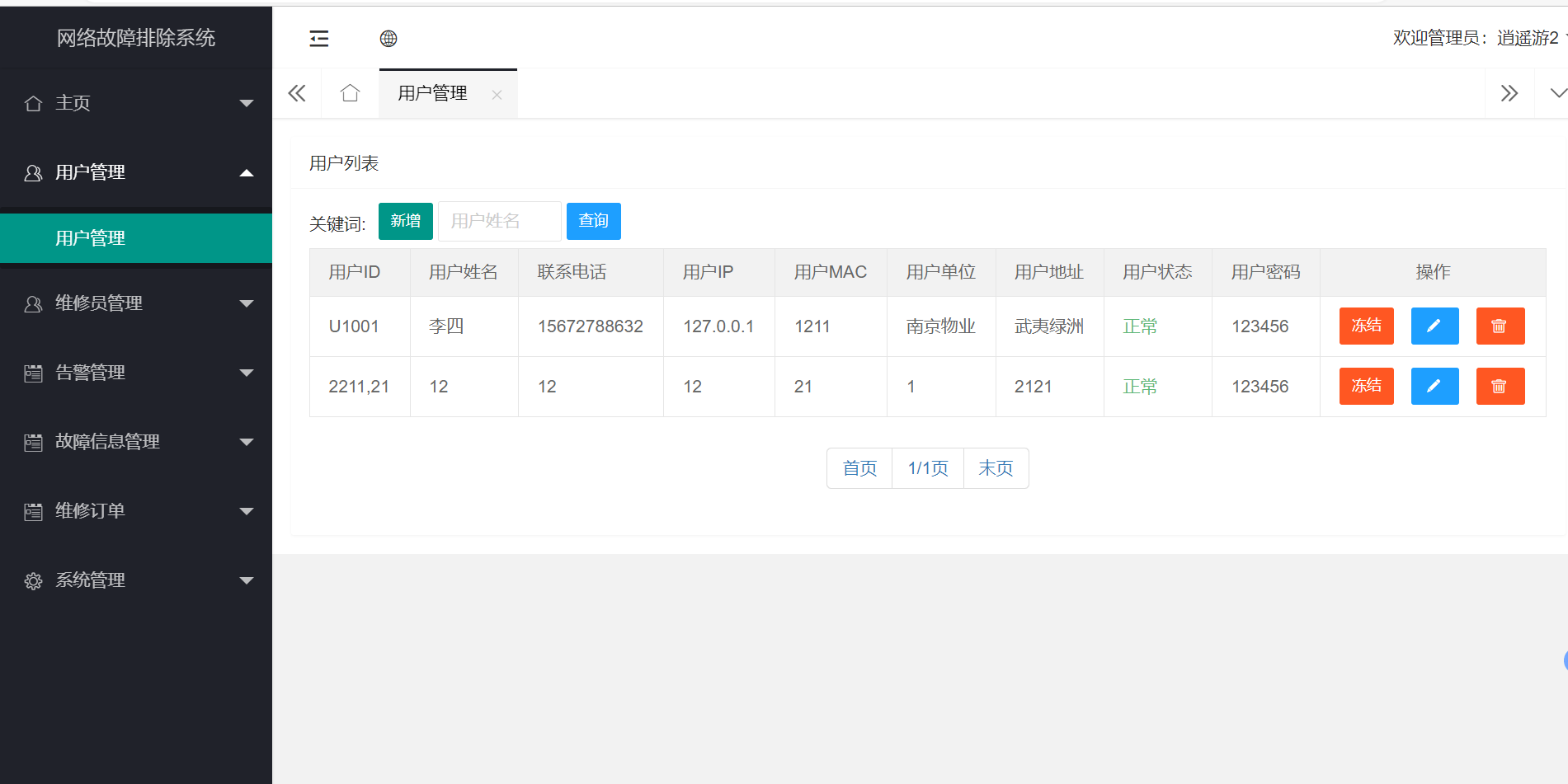This screenshot has height=784, width=1568.
Task: Select 故障信息管理 in the sidebar menu
Action: click(x=106, y=442)
